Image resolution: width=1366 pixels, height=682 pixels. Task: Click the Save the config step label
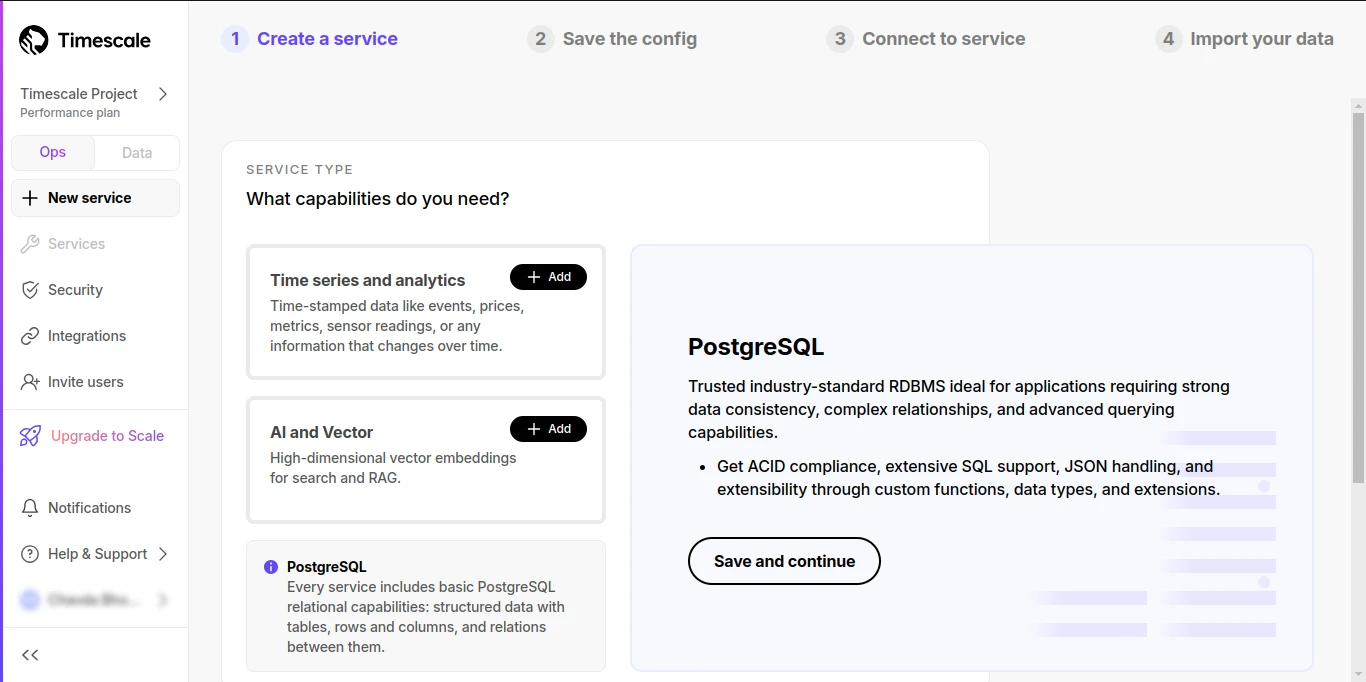630,39
